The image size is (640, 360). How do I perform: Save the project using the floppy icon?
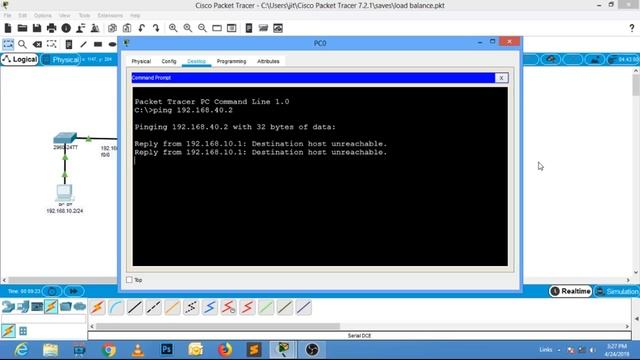(37, 28)
